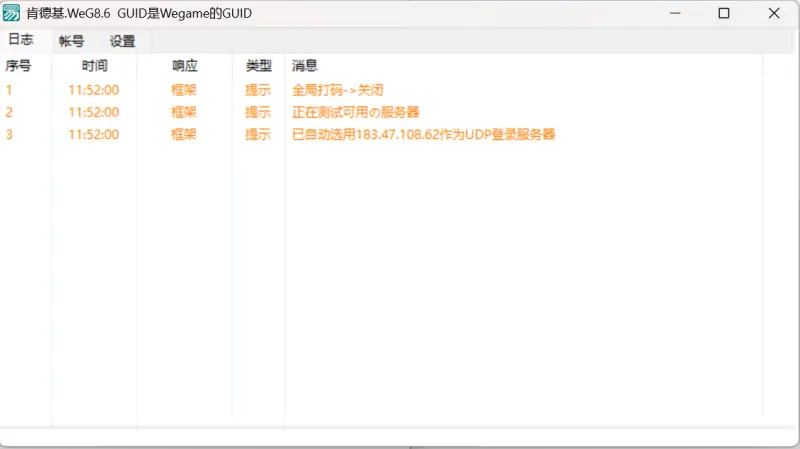Open the 帐号 tab
The width and height of the screenshot is (800, 449).
[x=72, y=41]
